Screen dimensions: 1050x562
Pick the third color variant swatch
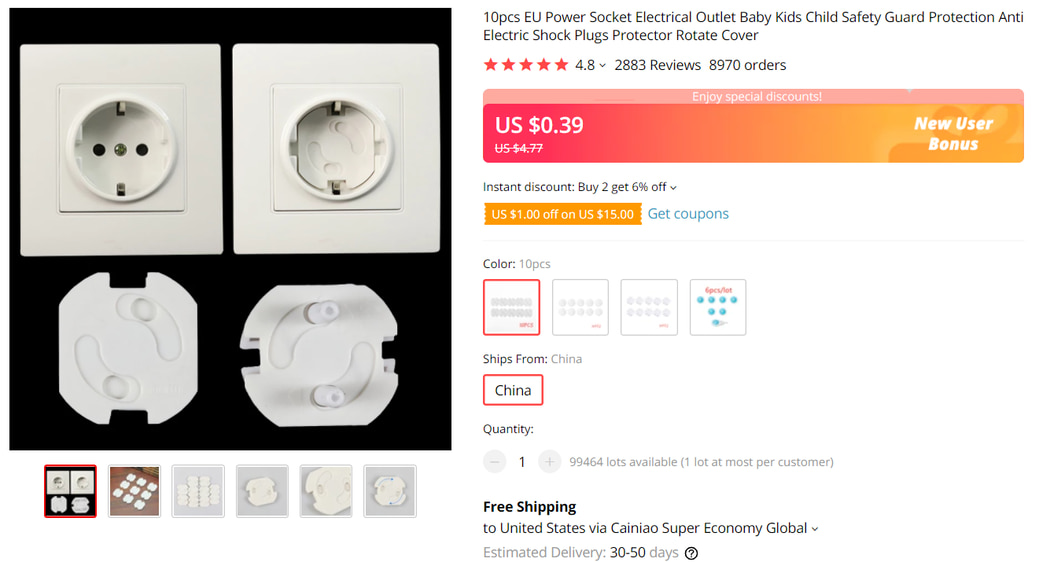(x=649, y=307)
